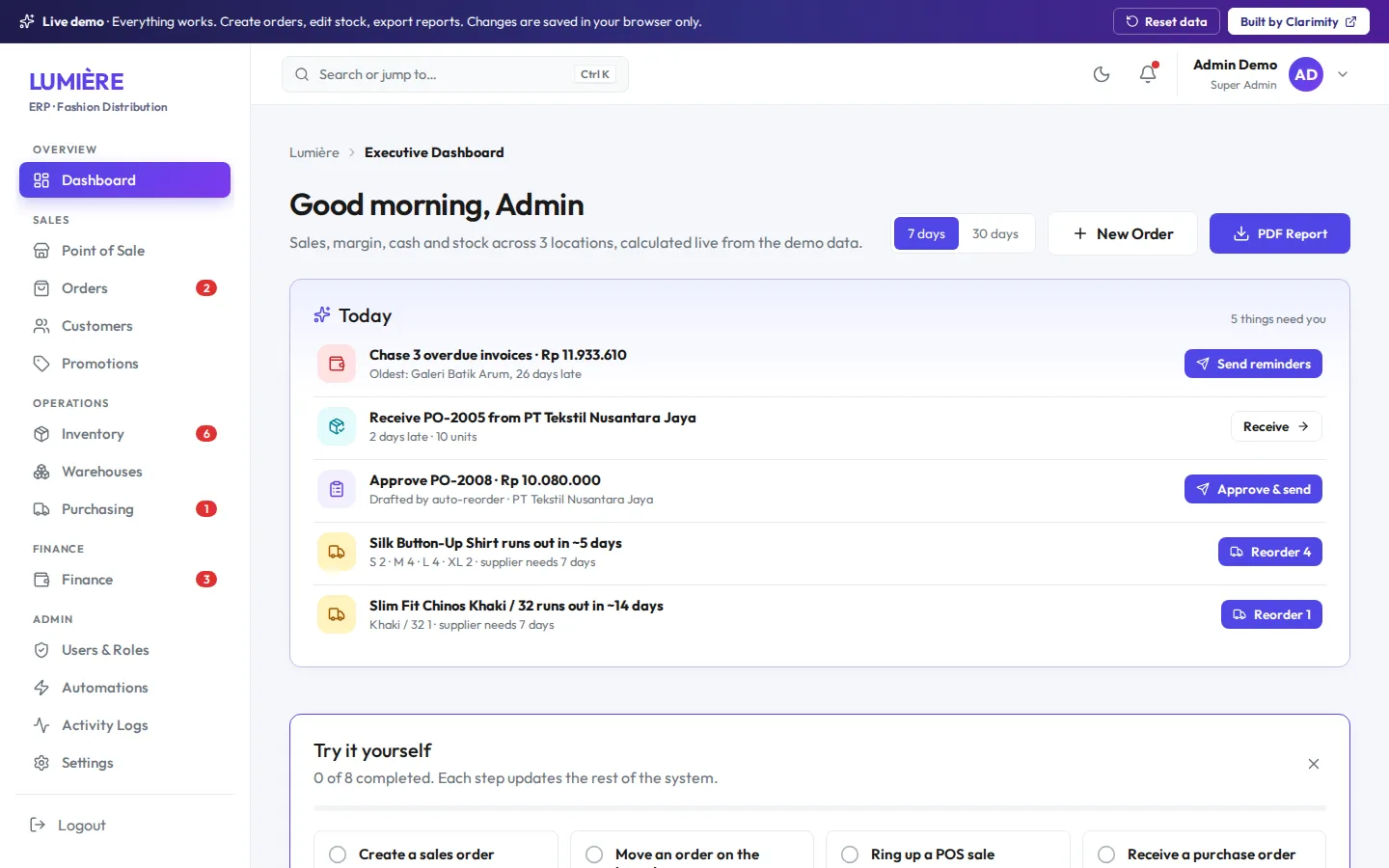This screenshot has height=868, width=1389.
Task: Click the Approve & send button
Action: pyautogui.click(x=1253, y=489)
